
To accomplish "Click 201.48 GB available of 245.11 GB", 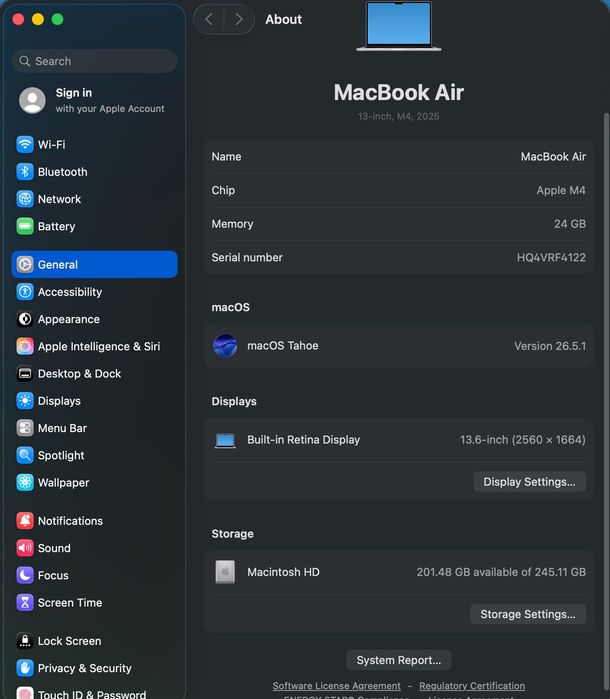I will pos(501,572).
